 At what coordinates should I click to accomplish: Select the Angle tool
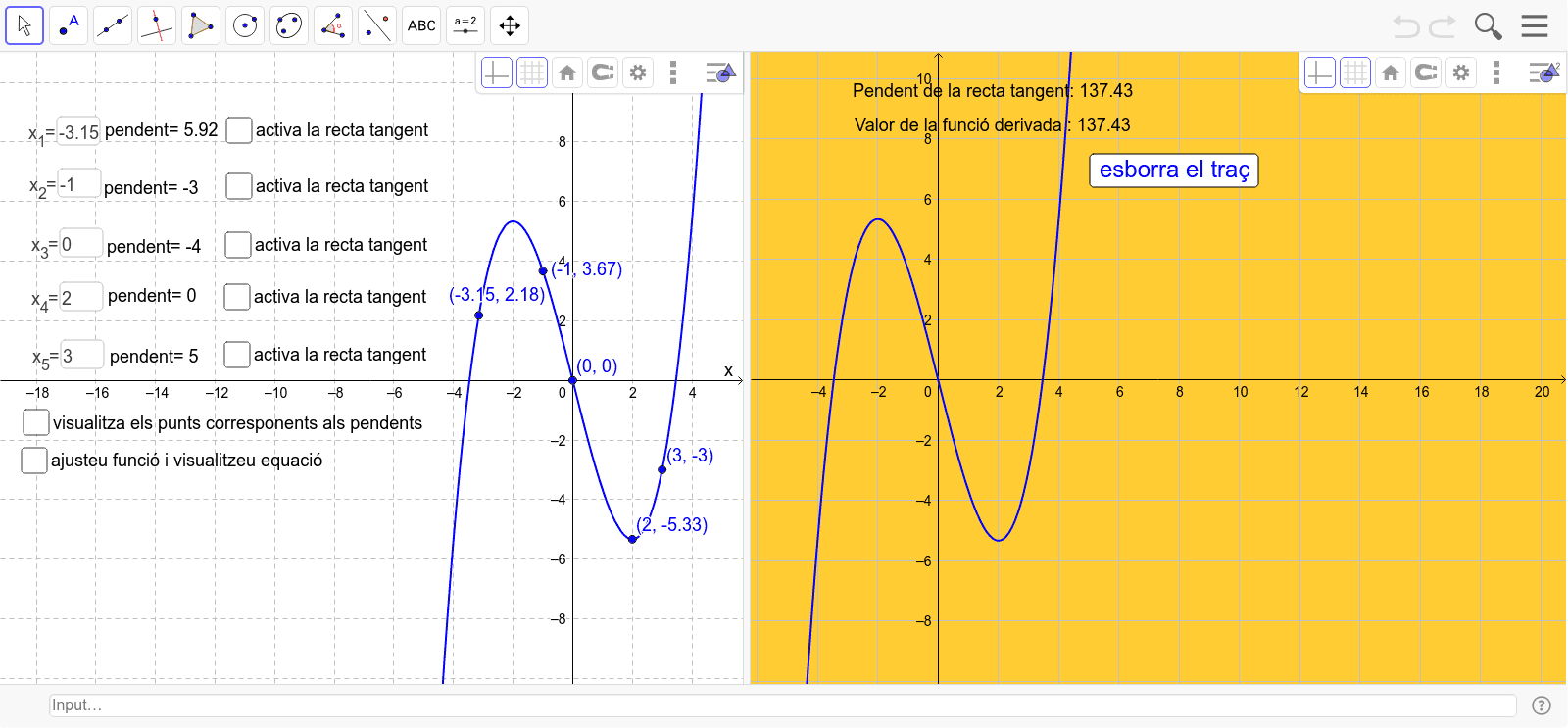pyautogui.click(x=333, y=25)
